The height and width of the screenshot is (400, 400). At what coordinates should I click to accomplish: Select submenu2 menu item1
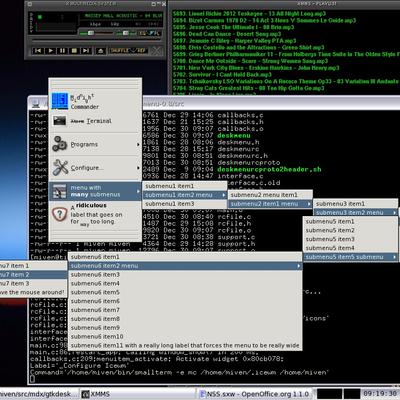click(270, 195)
